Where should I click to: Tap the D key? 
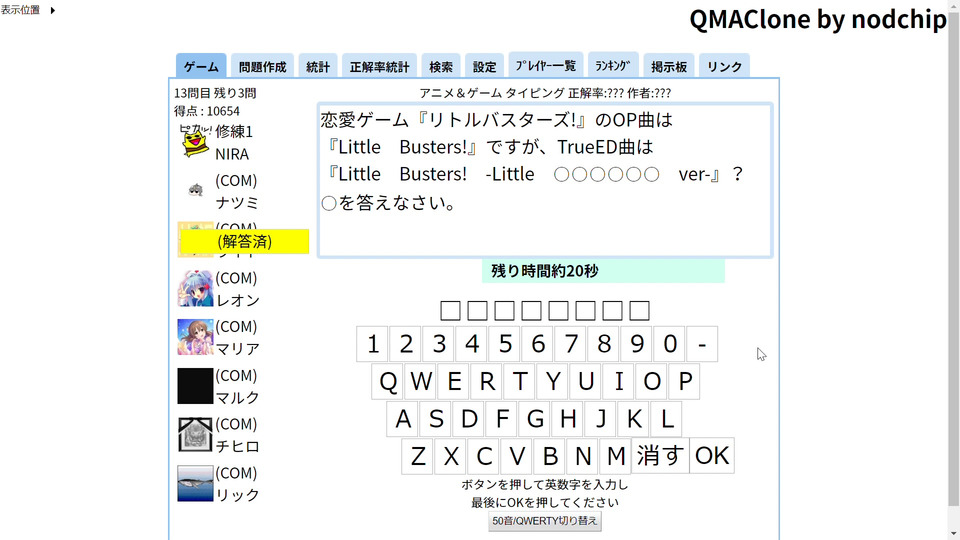point(469,419)
